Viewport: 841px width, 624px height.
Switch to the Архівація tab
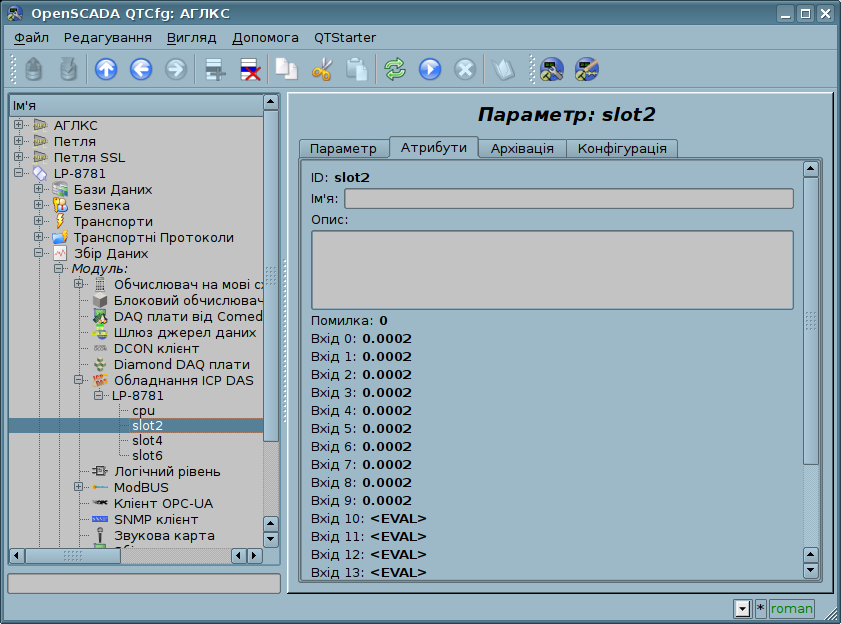pyautogui.click(x=522, y=148)
